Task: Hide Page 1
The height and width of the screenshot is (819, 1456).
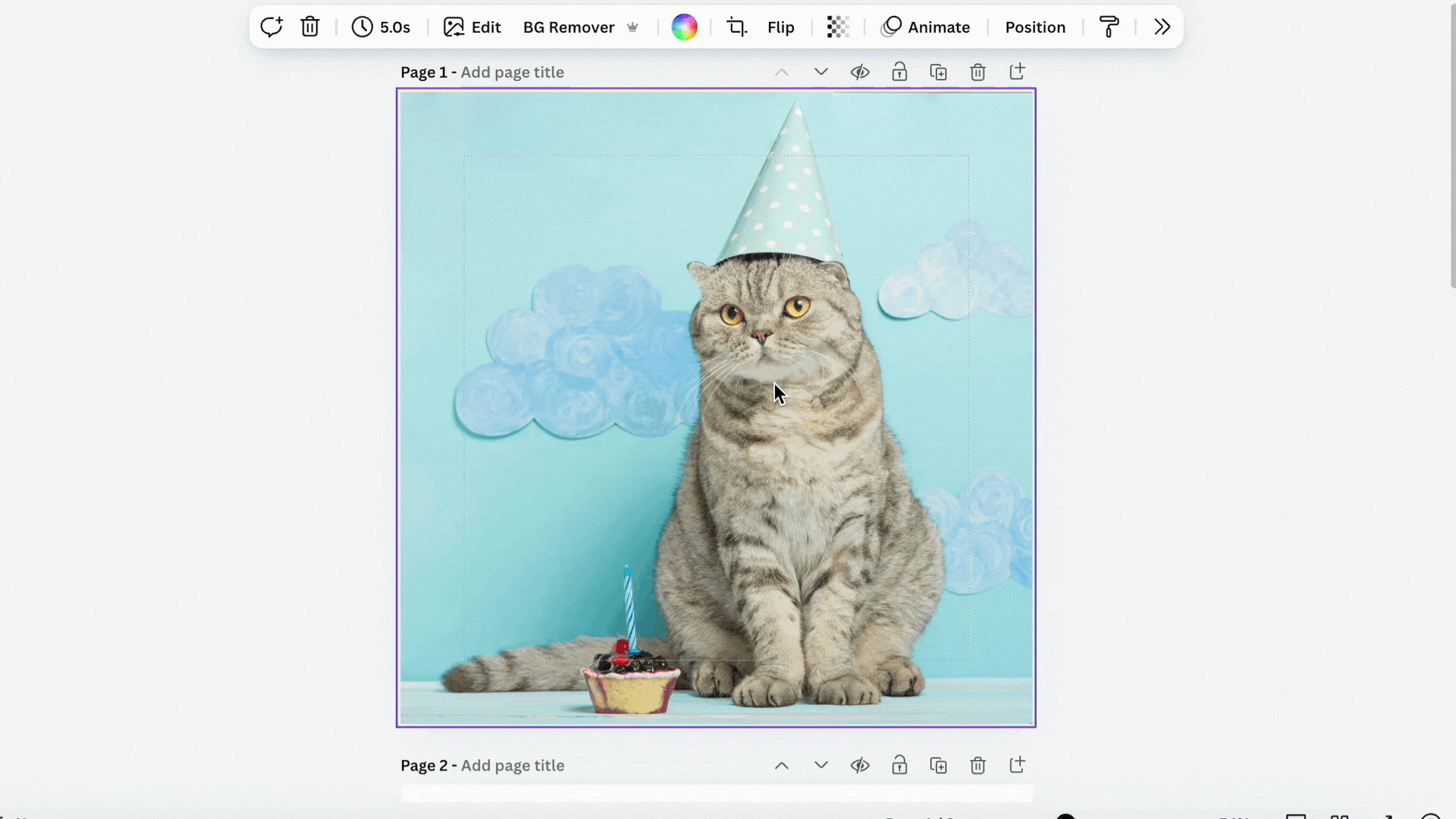Action: point(860,72)
